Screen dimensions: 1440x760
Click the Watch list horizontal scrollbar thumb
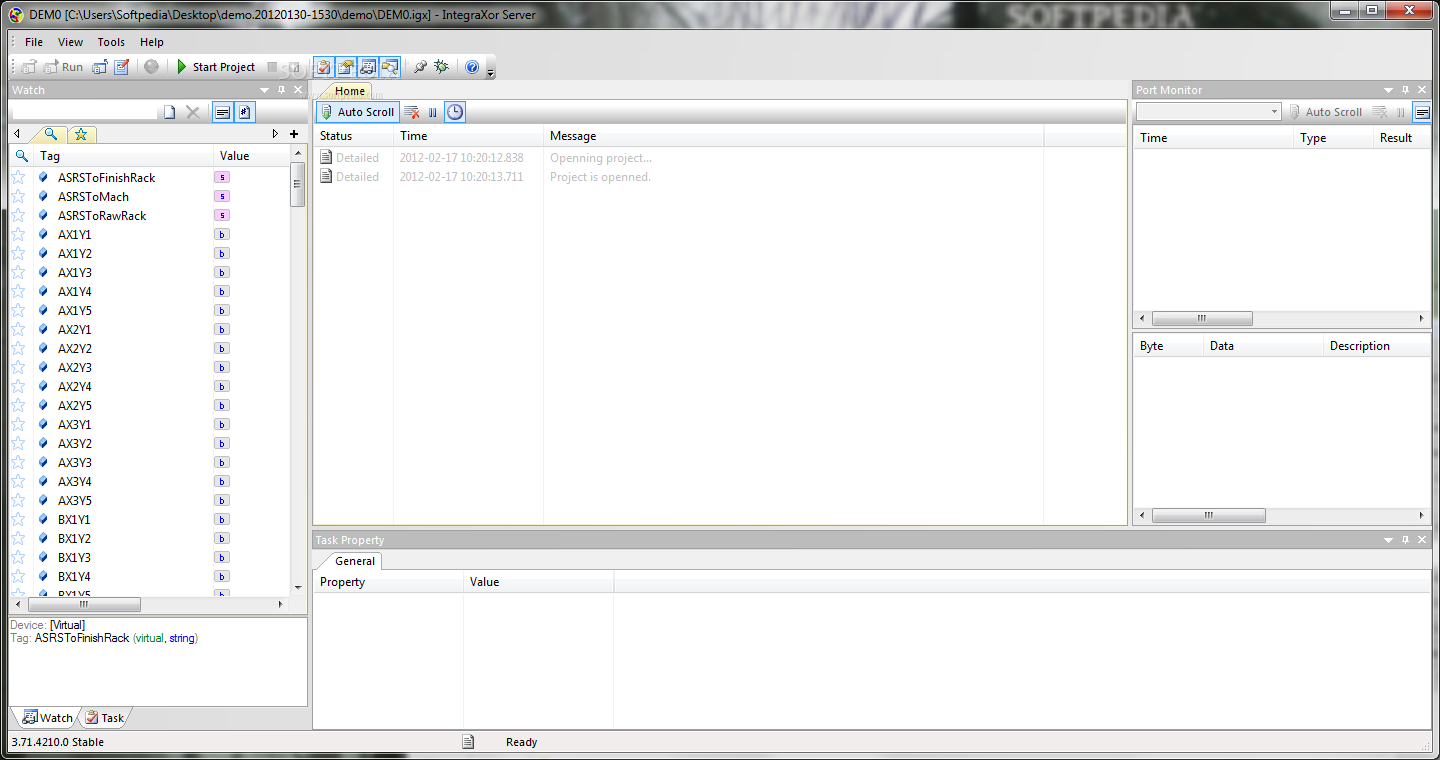point(83,604)
